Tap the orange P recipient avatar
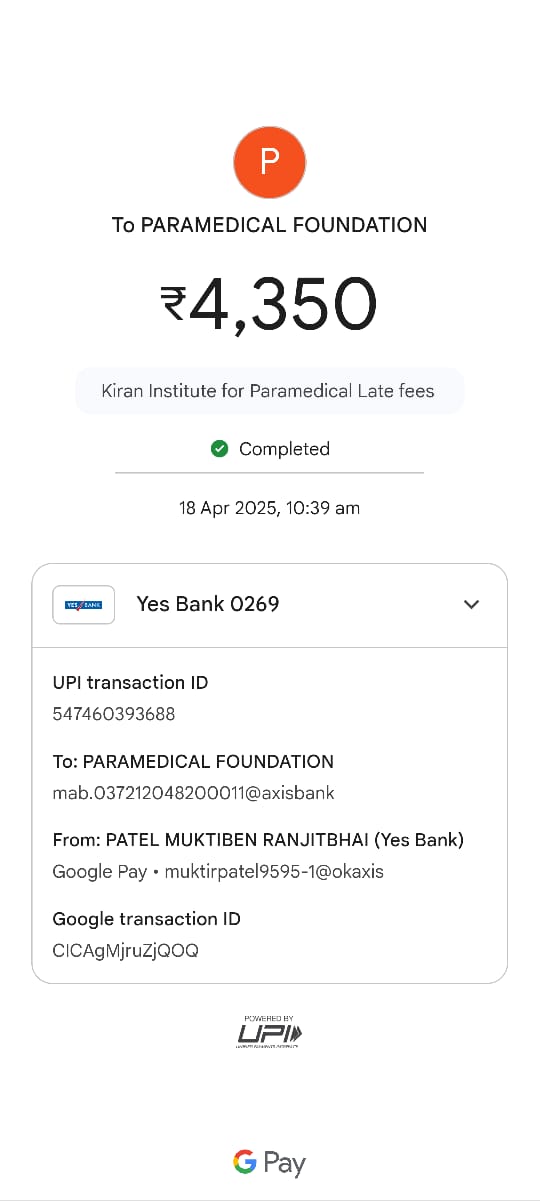Image resolution: width=540 pixels, height=1201 pixels. coord(269,162)
